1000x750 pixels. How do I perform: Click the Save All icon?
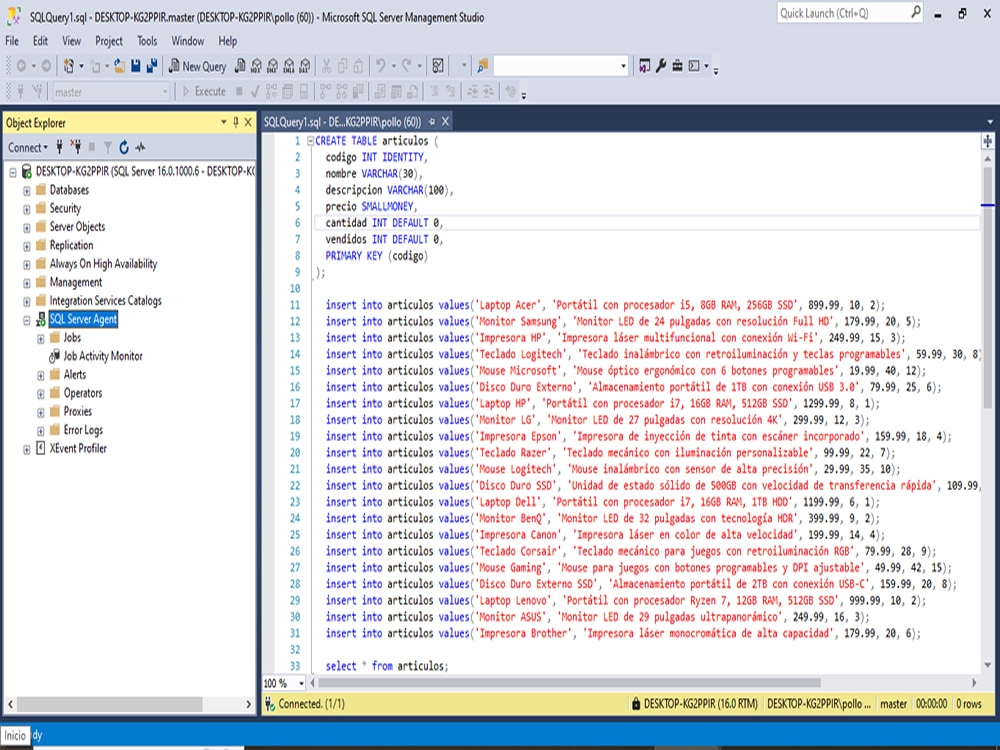coord(152,66)
